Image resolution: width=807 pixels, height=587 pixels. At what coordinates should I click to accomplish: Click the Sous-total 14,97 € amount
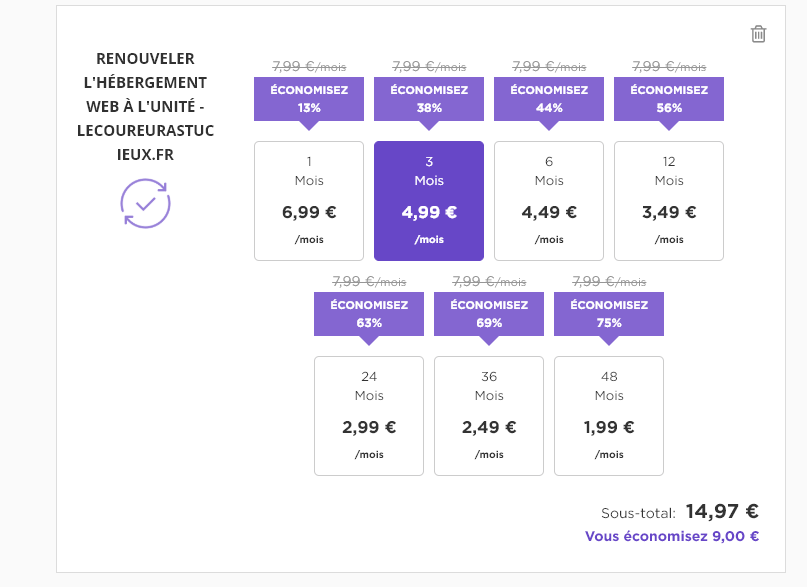click(722, 511)
